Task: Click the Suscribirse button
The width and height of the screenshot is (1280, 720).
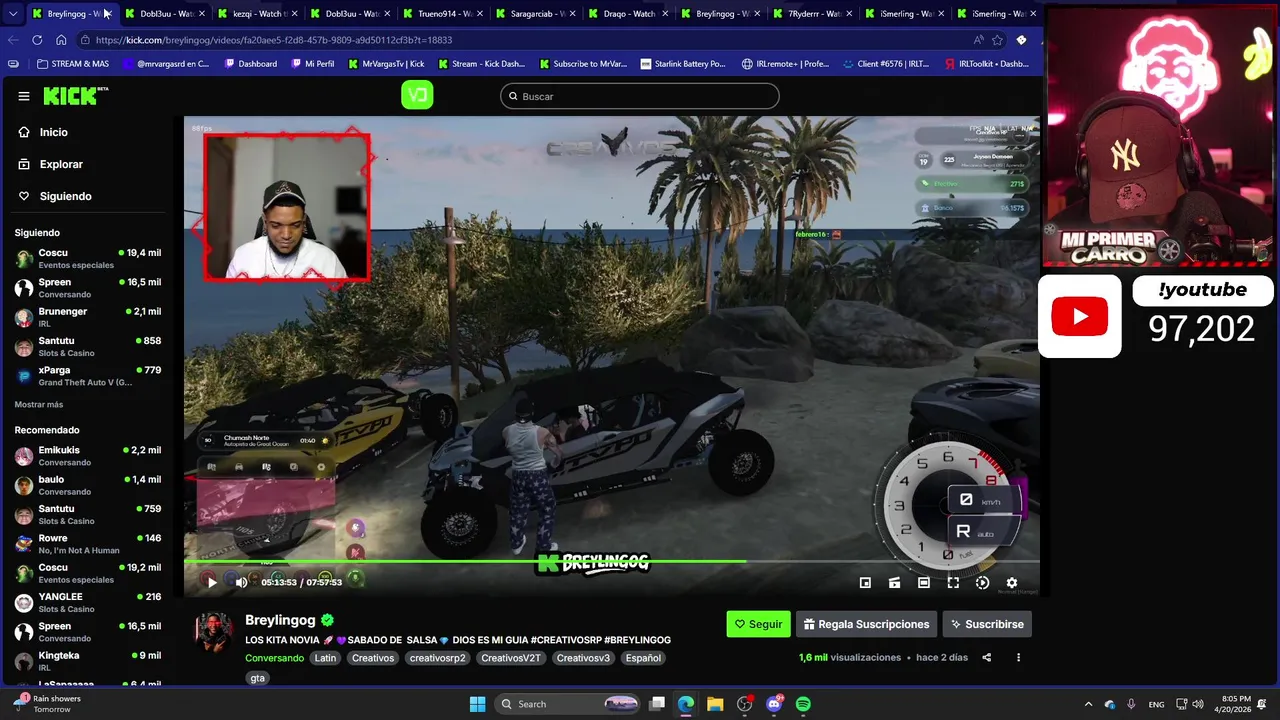Action: pyautogui.click(x=987, y=624)
